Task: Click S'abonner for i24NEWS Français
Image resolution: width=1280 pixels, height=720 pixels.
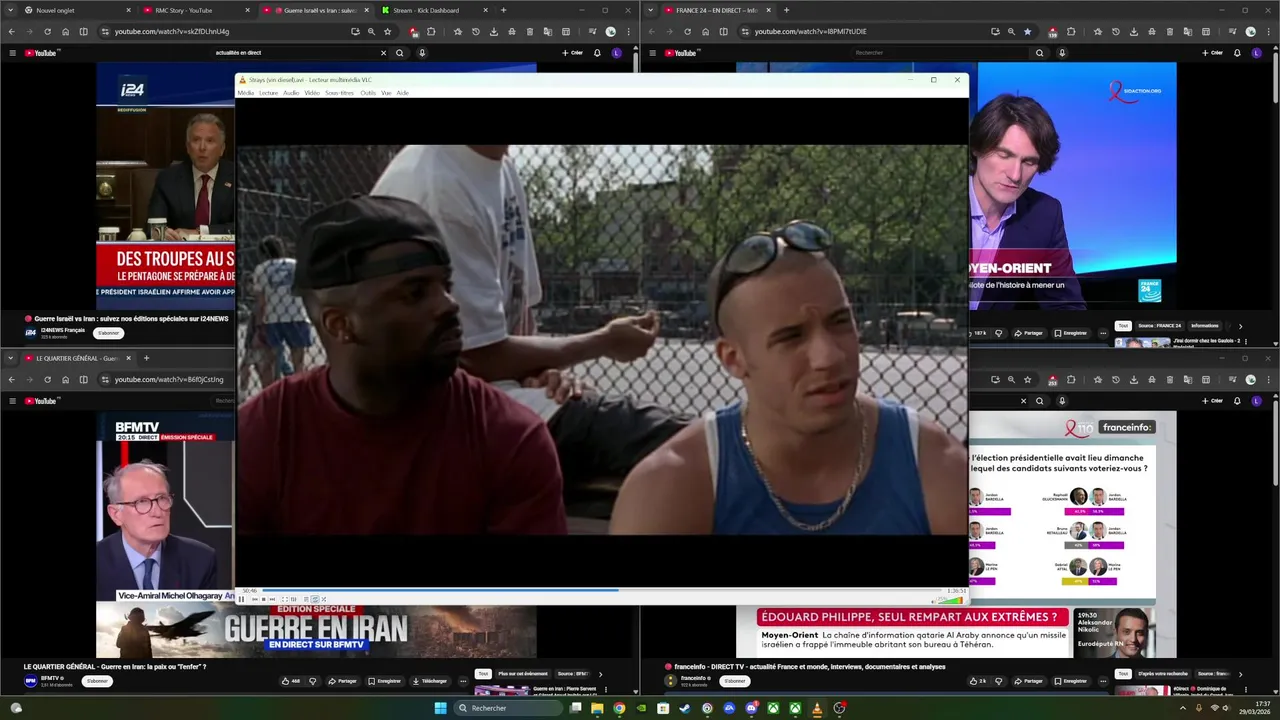Action: 108,333
